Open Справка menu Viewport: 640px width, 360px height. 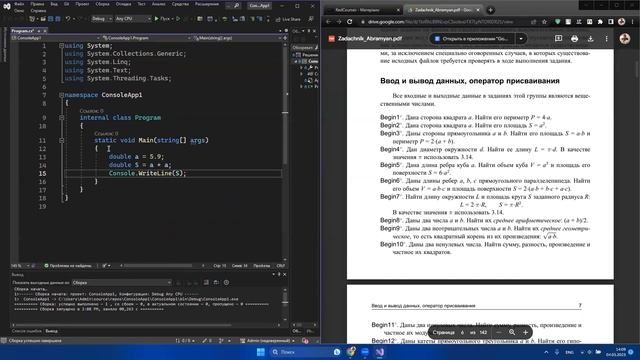point(38,11)
